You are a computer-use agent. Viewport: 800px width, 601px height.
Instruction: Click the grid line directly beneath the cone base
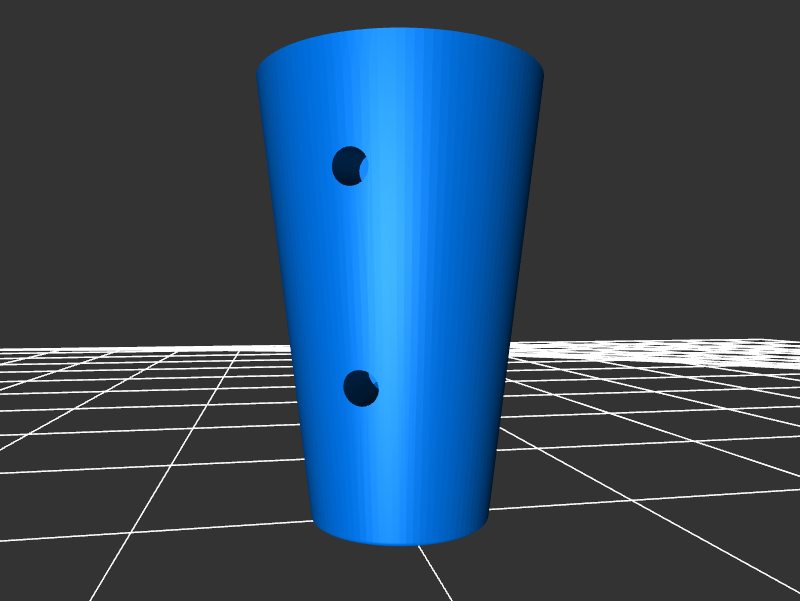(430, 570)
